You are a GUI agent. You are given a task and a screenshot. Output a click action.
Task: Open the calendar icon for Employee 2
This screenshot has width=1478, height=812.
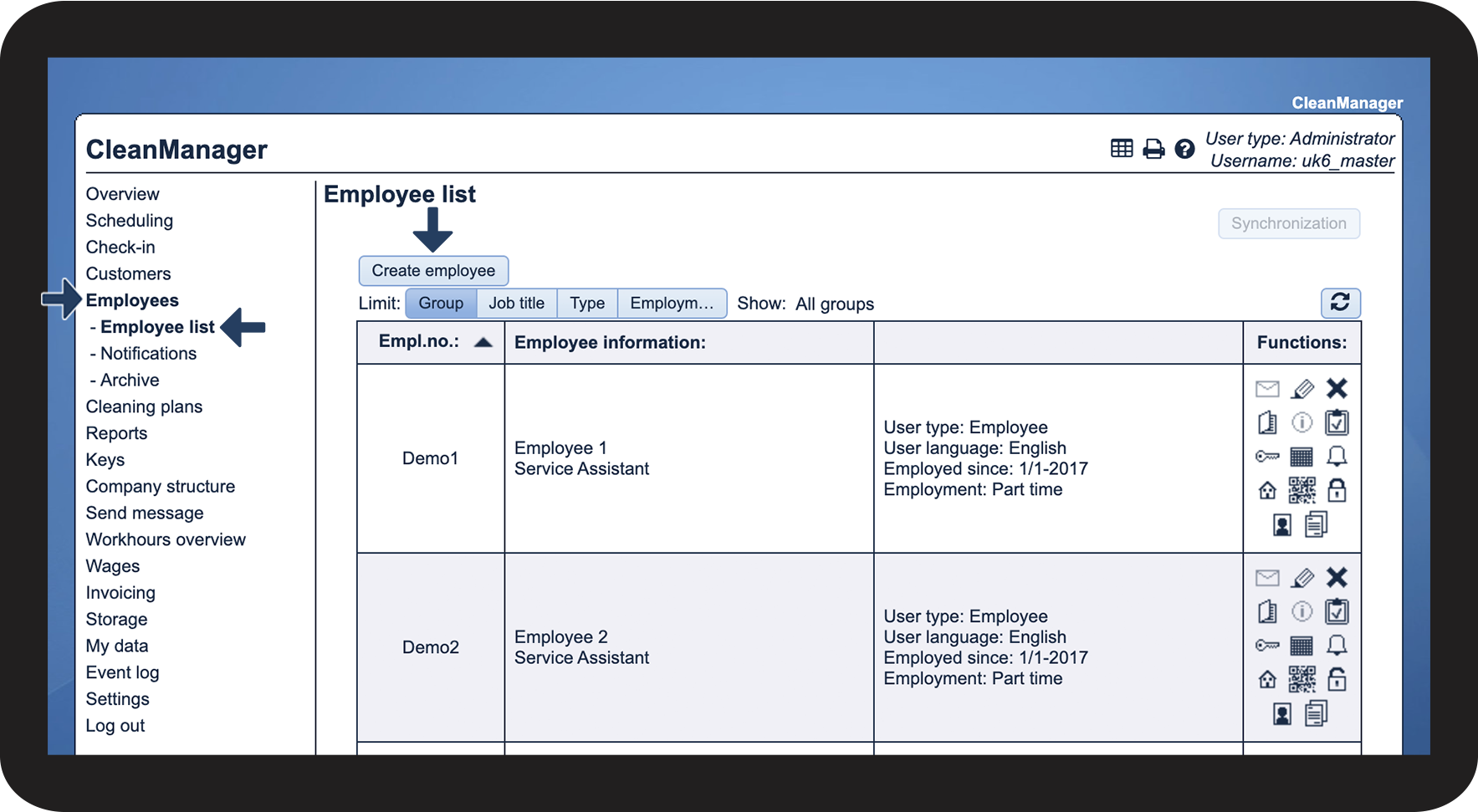pos(1302,646)
